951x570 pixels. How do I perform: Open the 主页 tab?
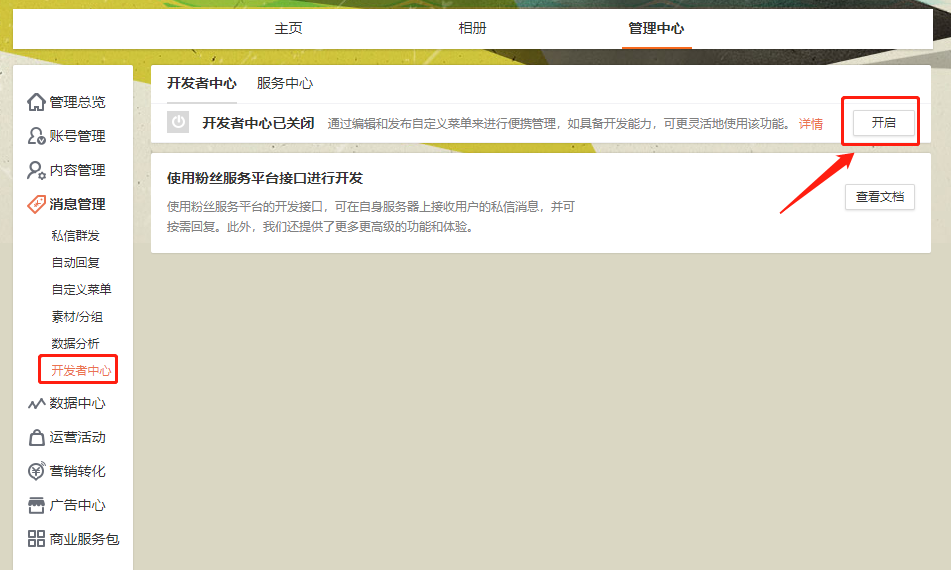(288, 28)
